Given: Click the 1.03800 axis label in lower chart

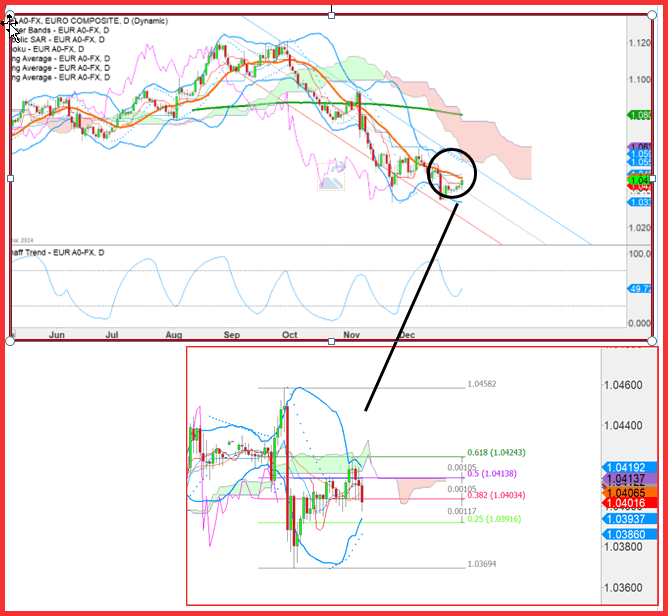Looking at the screenshot, I should click(x=623, y=547).
